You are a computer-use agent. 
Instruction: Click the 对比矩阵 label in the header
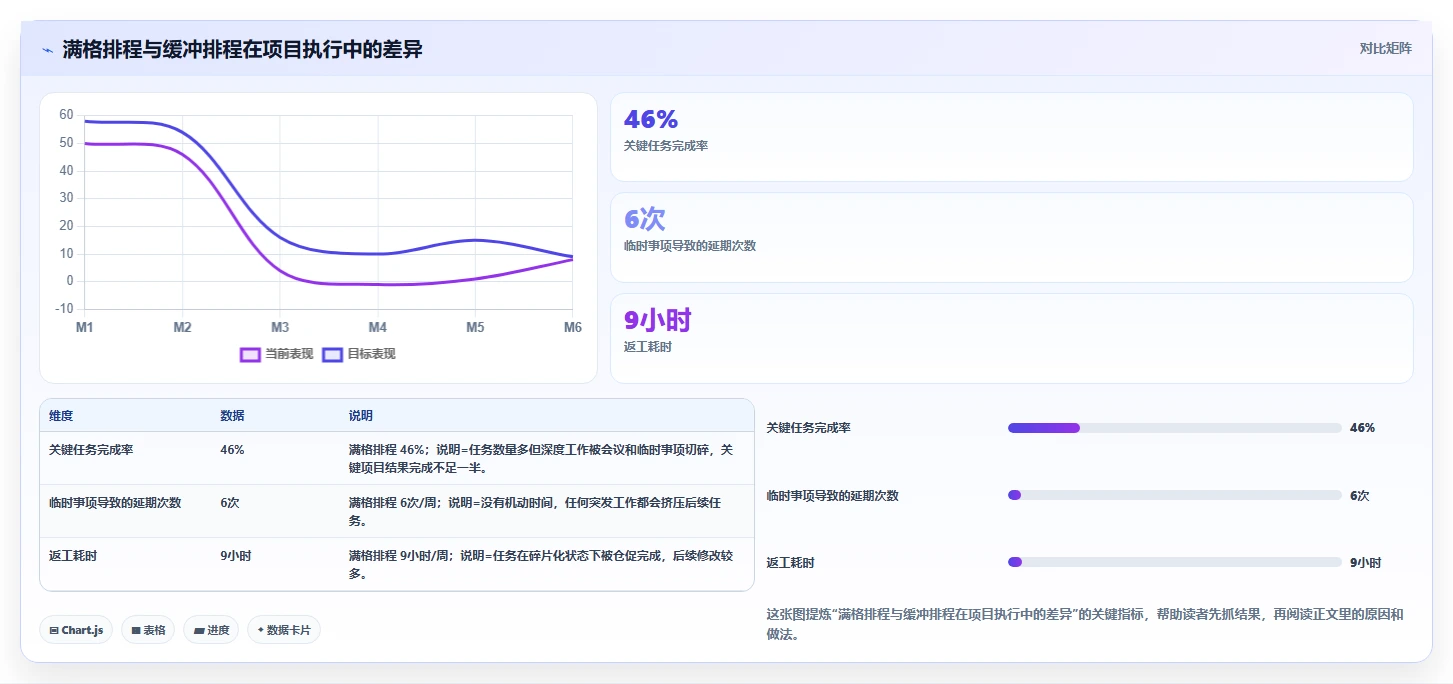click(1385, 48)
